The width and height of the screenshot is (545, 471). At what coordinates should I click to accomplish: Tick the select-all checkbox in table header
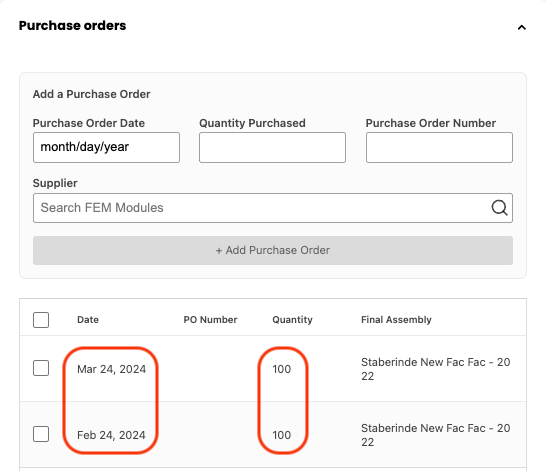[41, 320]
